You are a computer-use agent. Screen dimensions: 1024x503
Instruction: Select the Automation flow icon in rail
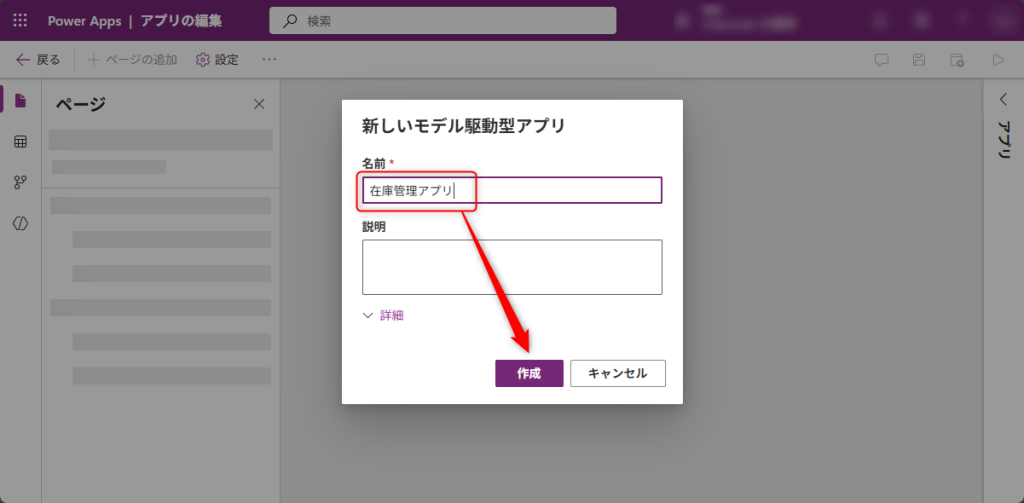click(x=20, y=182)
